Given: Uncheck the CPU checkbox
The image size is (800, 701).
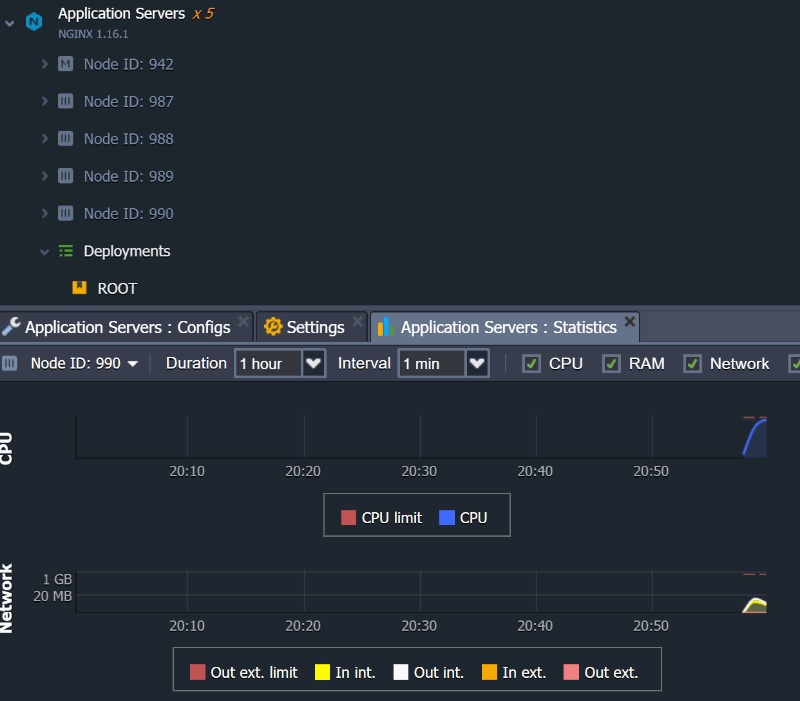Looking at the screenshot, I should (x=532, y=364).
